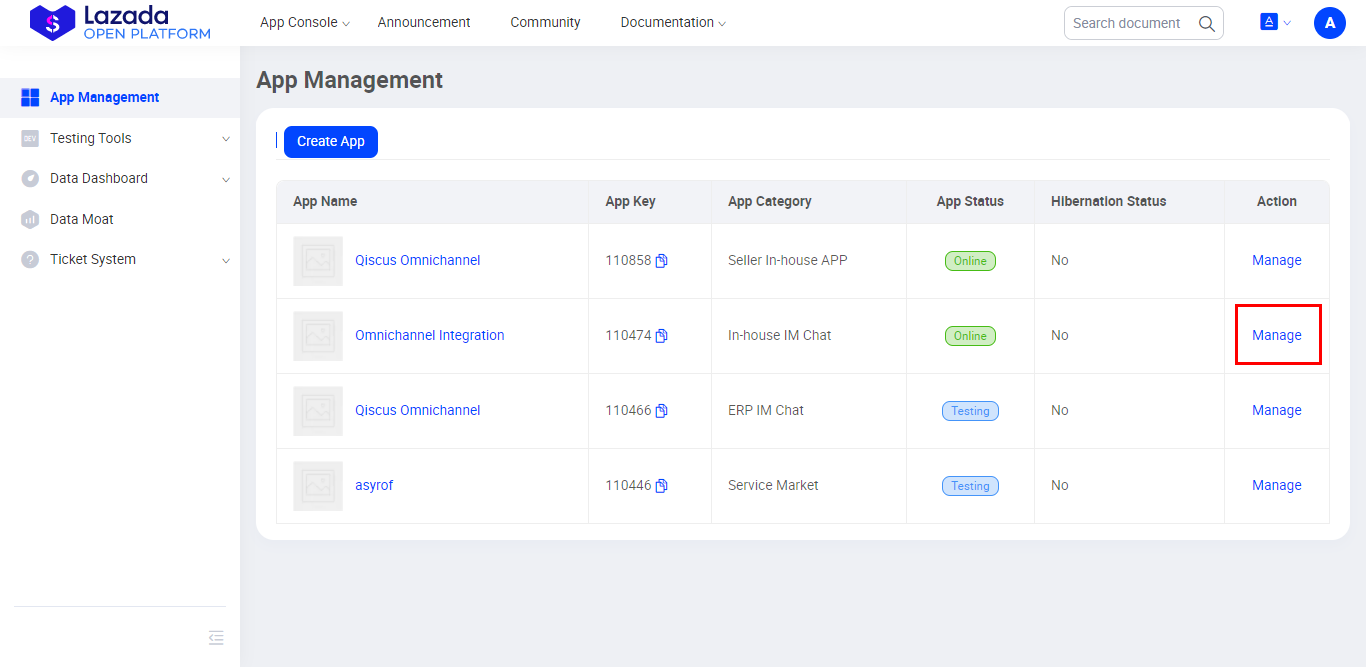Manage the Omnichannel Integration app
Screen dimensions: 1366x667
[x=1277, y=336]
